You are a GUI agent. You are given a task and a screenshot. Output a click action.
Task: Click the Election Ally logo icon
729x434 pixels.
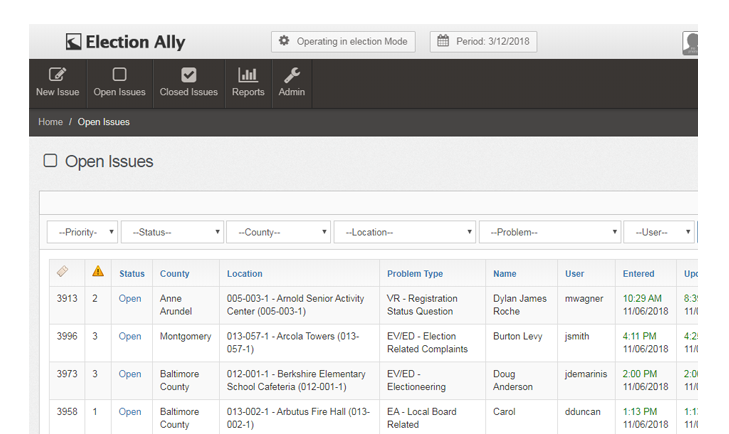[x=73, y=41]
